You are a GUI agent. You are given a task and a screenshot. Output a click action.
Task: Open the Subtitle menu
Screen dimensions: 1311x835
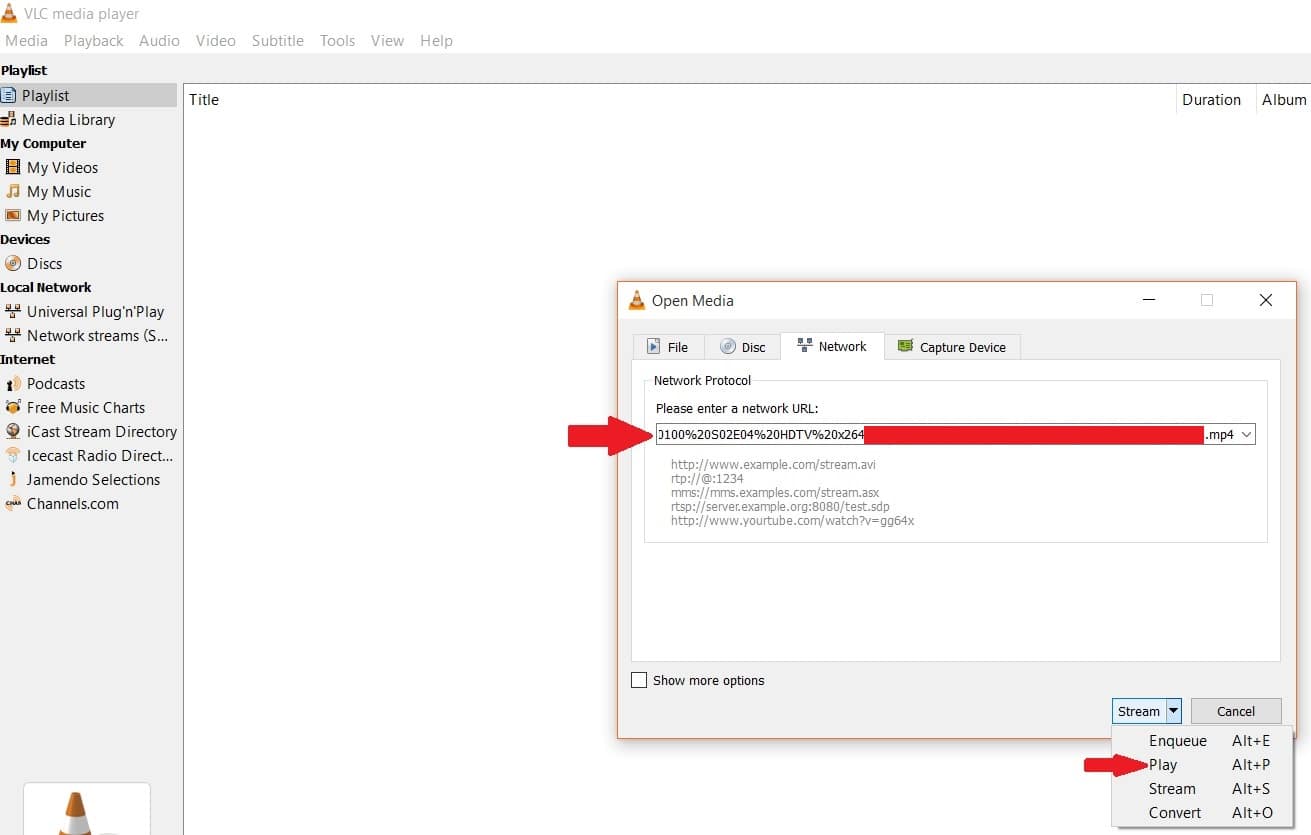click(x=278, y=41)
